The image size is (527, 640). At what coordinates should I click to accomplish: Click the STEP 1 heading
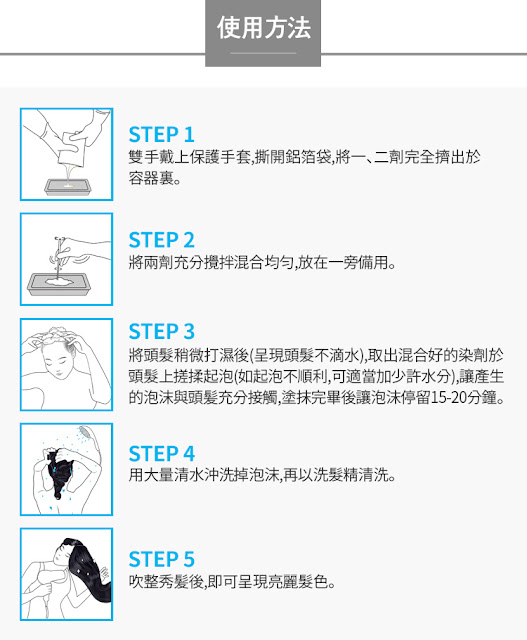tap(161, 135)
